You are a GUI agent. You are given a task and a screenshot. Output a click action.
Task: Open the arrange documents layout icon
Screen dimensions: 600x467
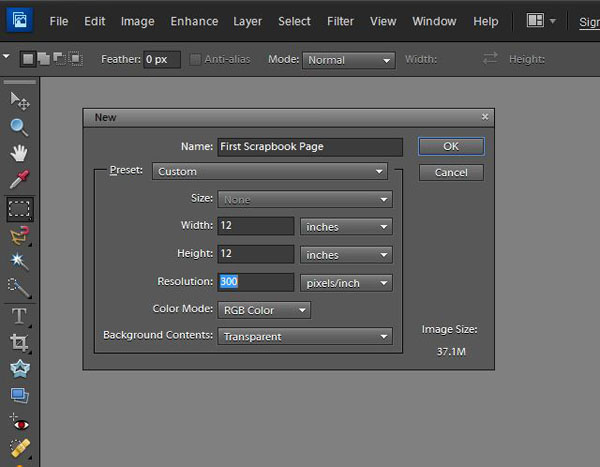535,20
